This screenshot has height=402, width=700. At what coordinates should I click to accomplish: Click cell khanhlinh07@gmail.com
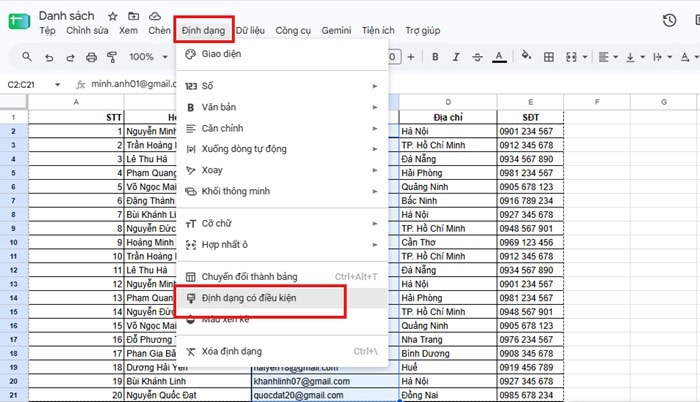point(325,381)
